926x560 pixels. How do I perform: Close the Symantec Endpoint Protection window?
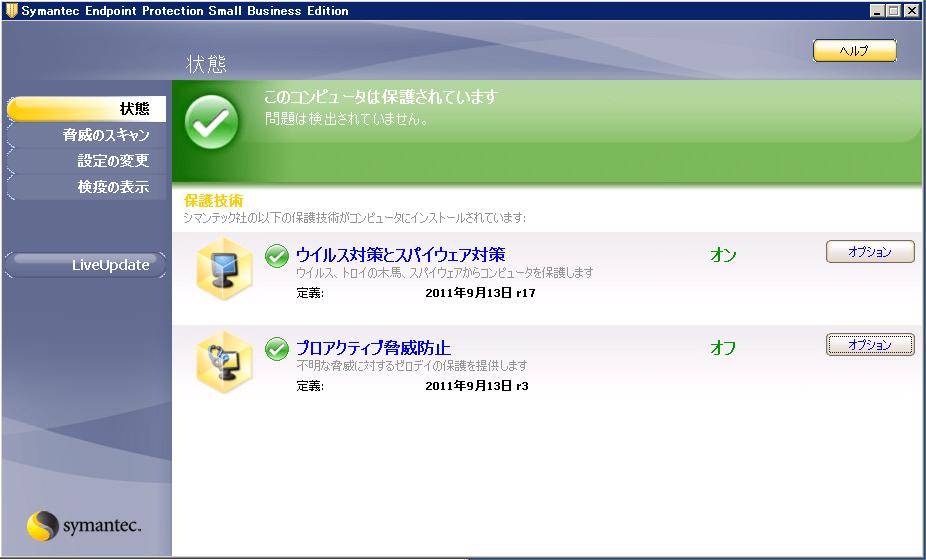pos(911,11)
